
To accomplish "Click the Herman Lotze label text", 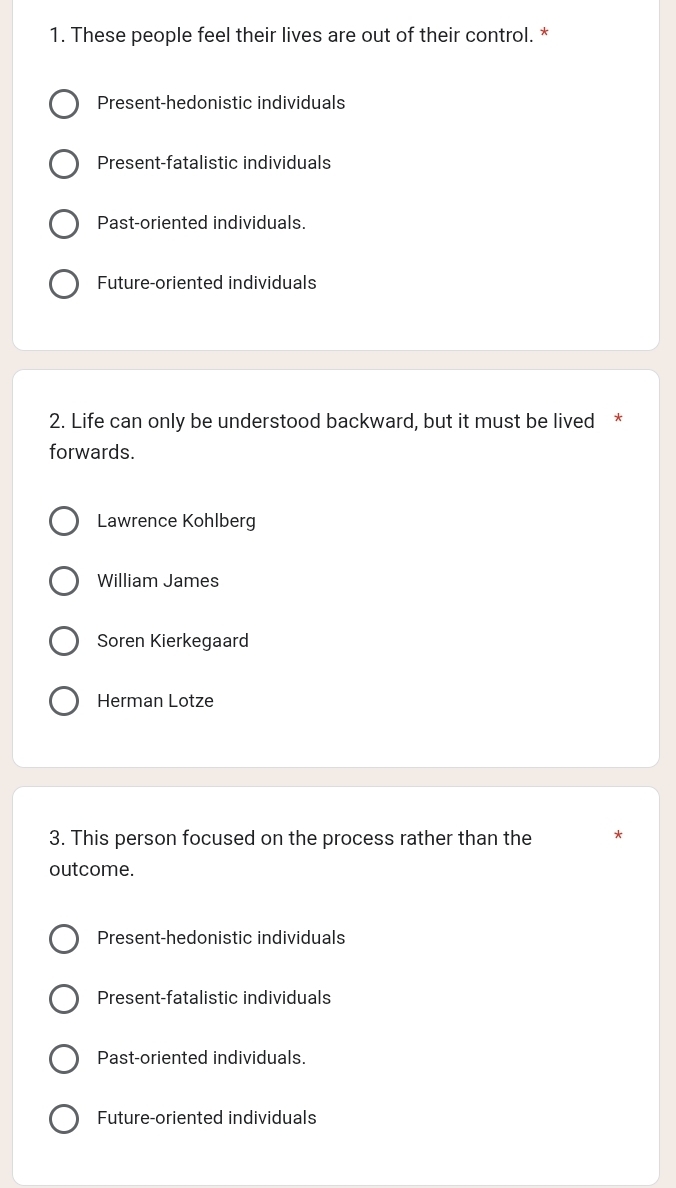I will [155, 701].
